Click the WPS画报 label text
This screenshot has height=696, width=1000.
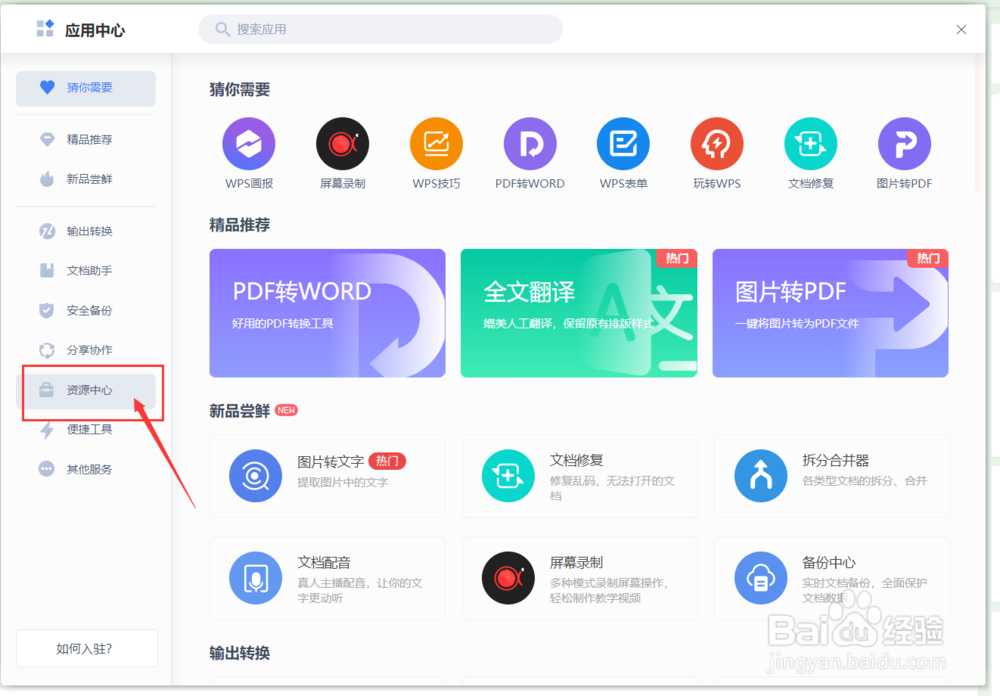click(249, 184)
